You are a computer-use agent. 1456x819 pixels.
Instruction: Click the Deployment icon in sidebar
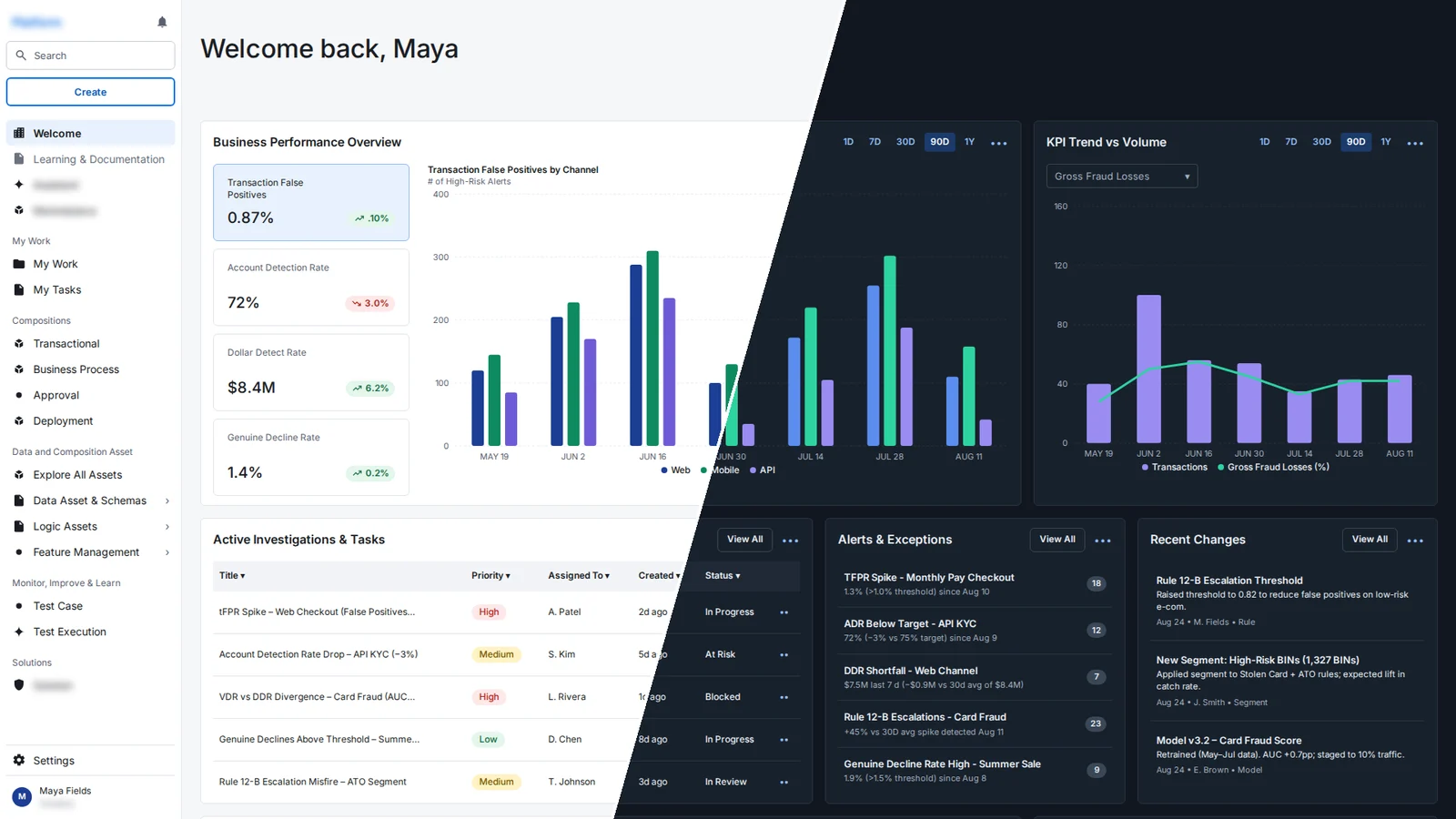coord(19,421)
